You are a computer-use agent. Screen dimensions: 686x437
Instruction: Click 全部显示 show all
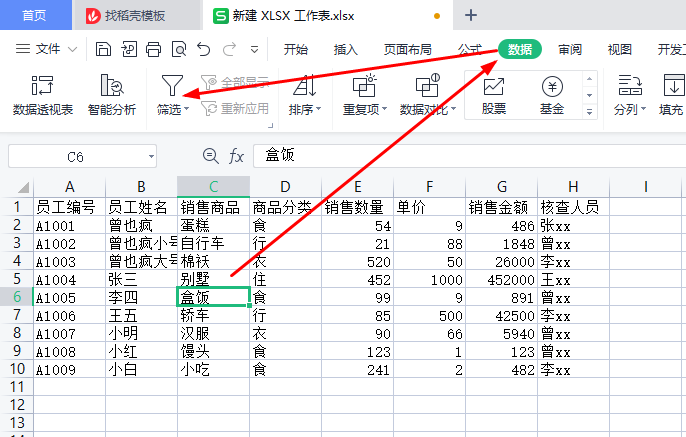[x=235, y=82]
